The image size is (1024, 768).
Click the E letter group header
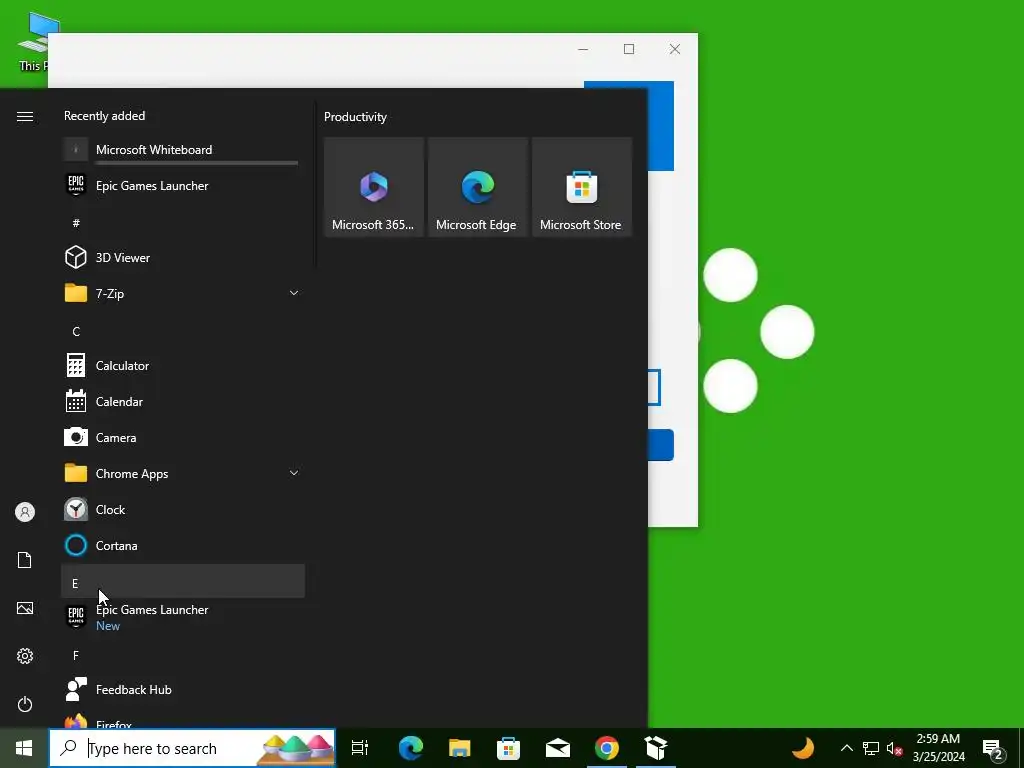click(182, 581)
